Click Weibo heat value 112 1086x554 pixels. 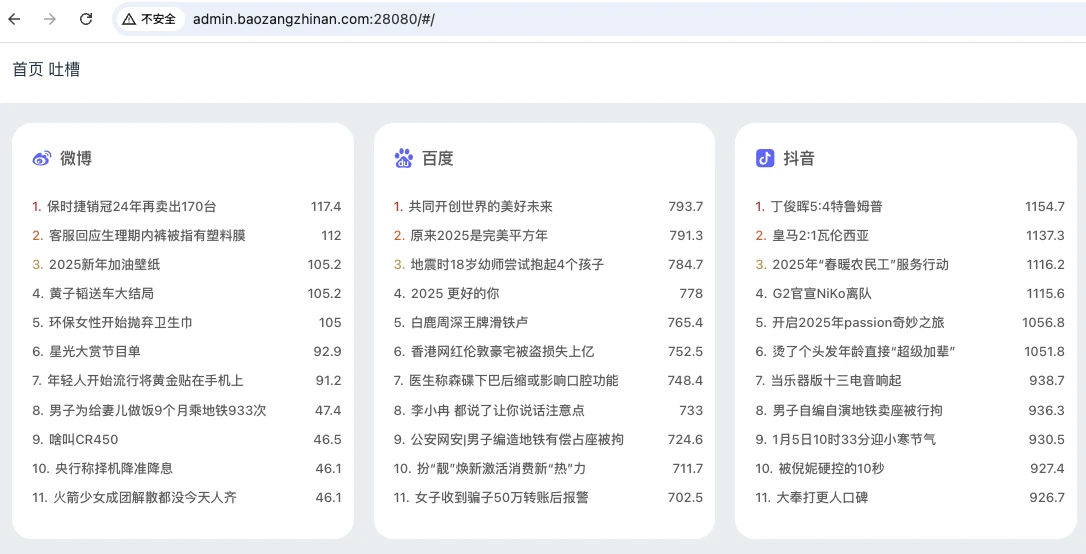tap(331, 235)
